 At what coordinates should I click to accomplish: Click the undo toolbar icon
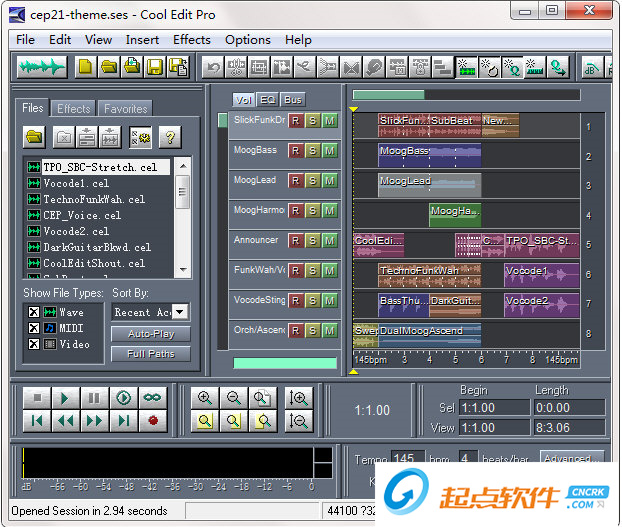(x=213, y=67)
